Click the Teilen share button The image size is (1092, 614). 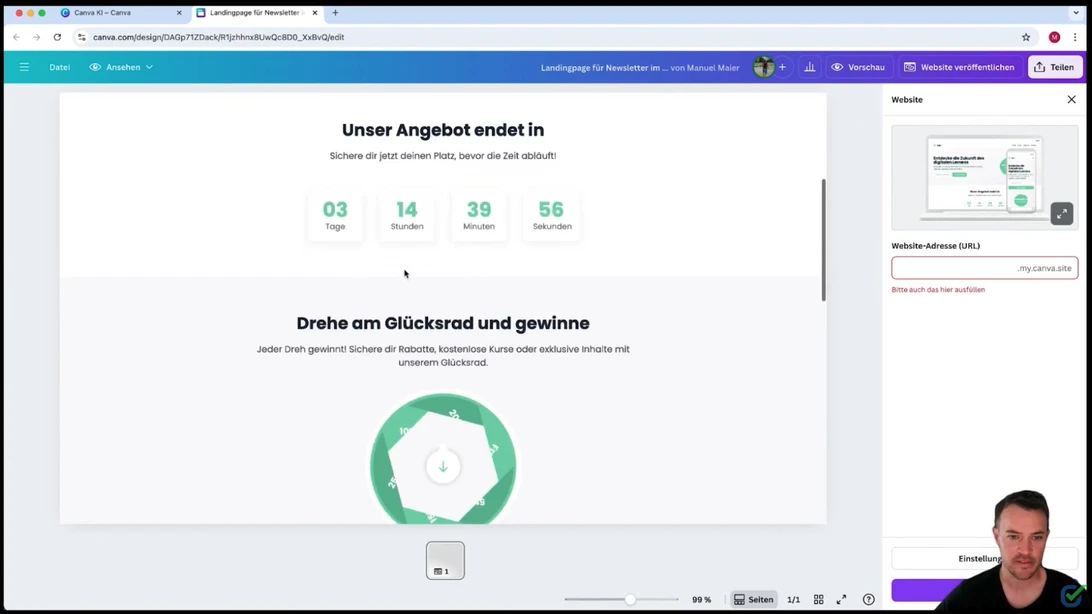coord(1054,67)
